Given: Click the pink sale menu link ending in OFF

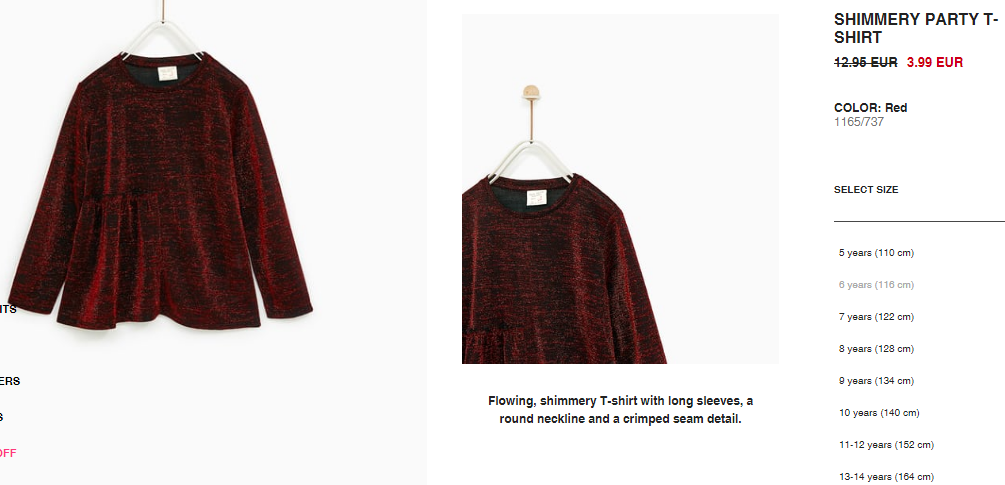Looking at the screenshot, I should coord(8,454).
